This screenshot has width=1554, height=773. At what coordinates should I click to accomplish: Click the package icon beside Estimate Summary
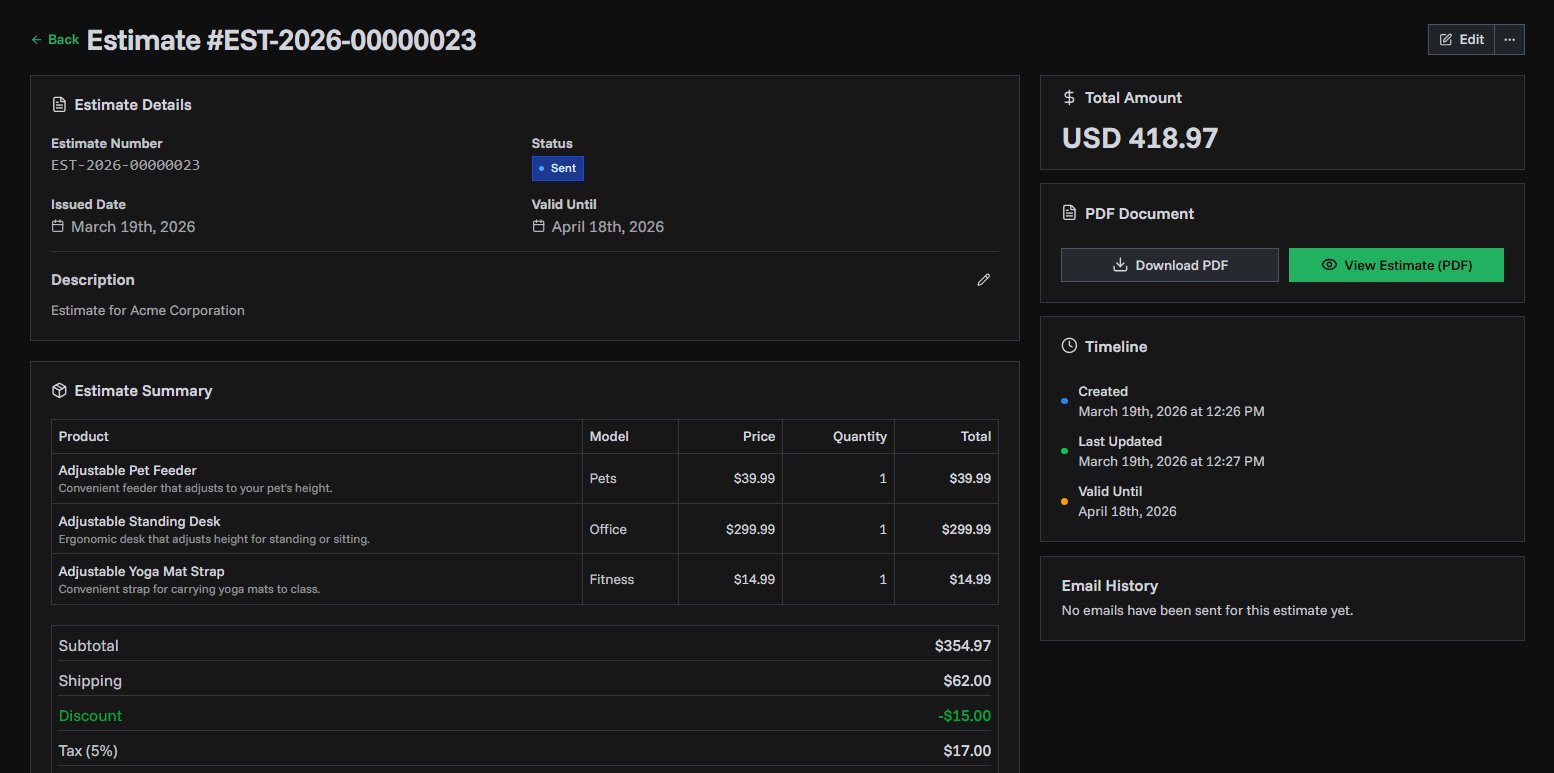coord(59,391)
